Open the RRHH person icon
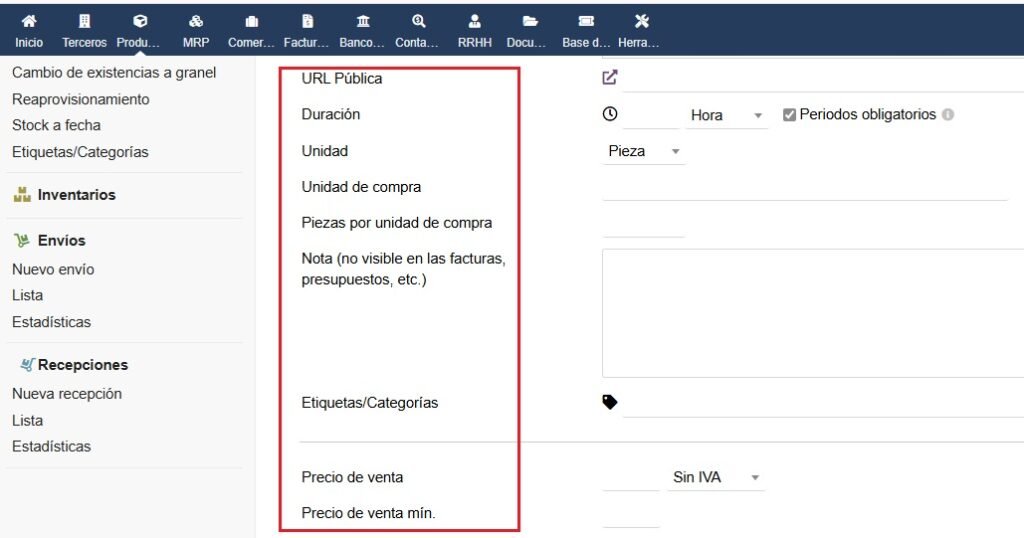This screenshot has height=538, width=1024. click(475, 21)
